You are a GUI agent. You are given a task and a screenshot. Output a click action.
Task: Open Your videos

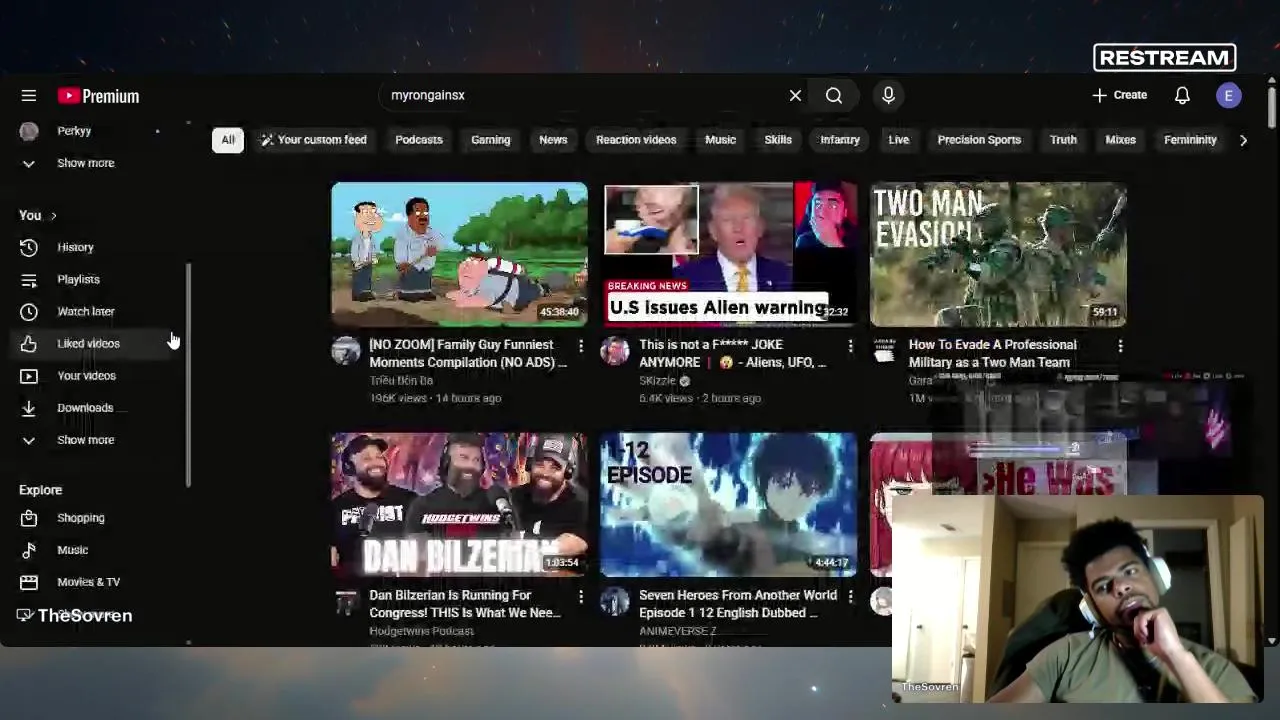click(x=96, y=375)
